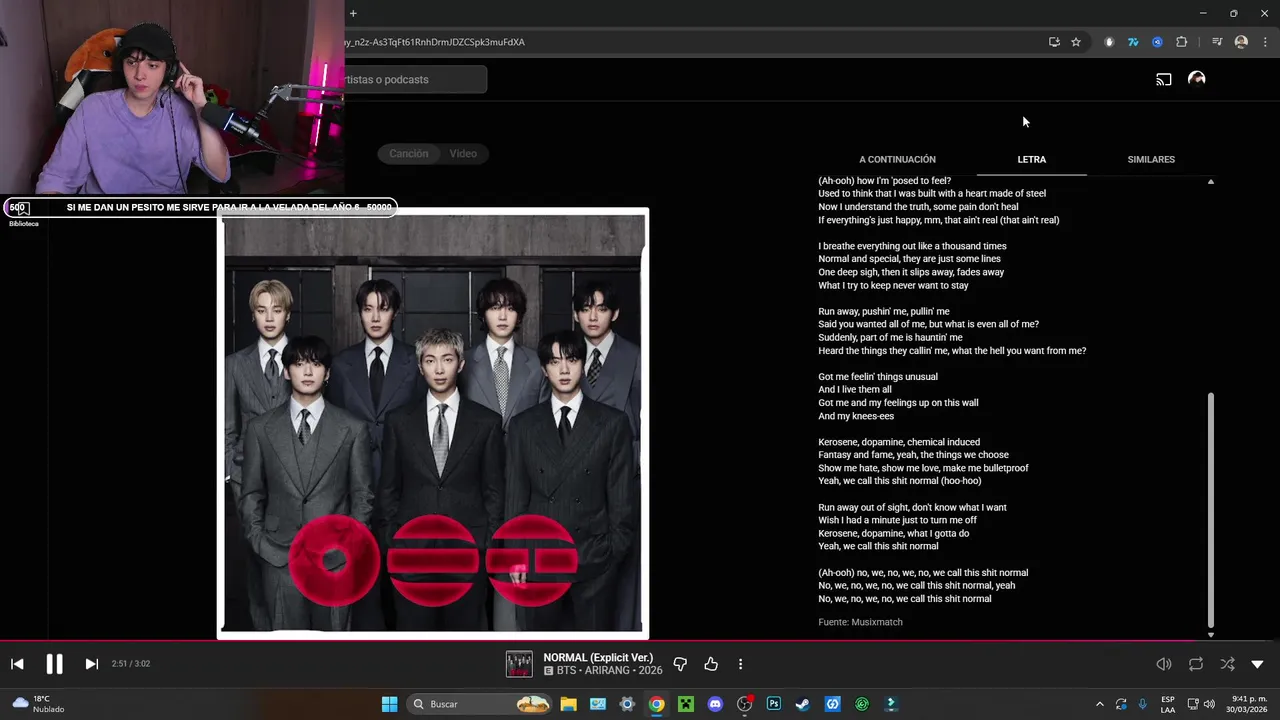Switch to Video mode
The height and width of the screenshot is (720, 1280).
[462, 153]
